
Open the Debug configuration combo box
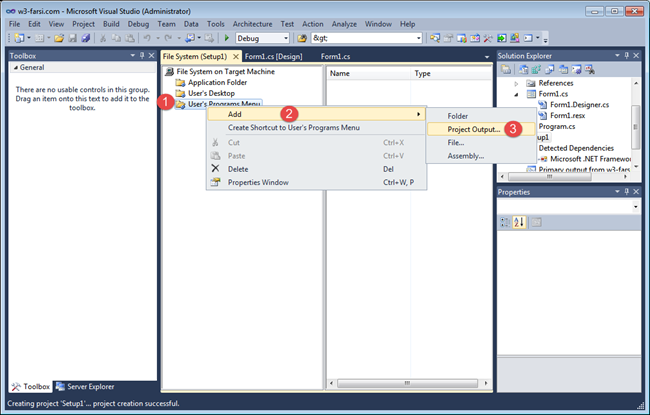pos(262,38)
